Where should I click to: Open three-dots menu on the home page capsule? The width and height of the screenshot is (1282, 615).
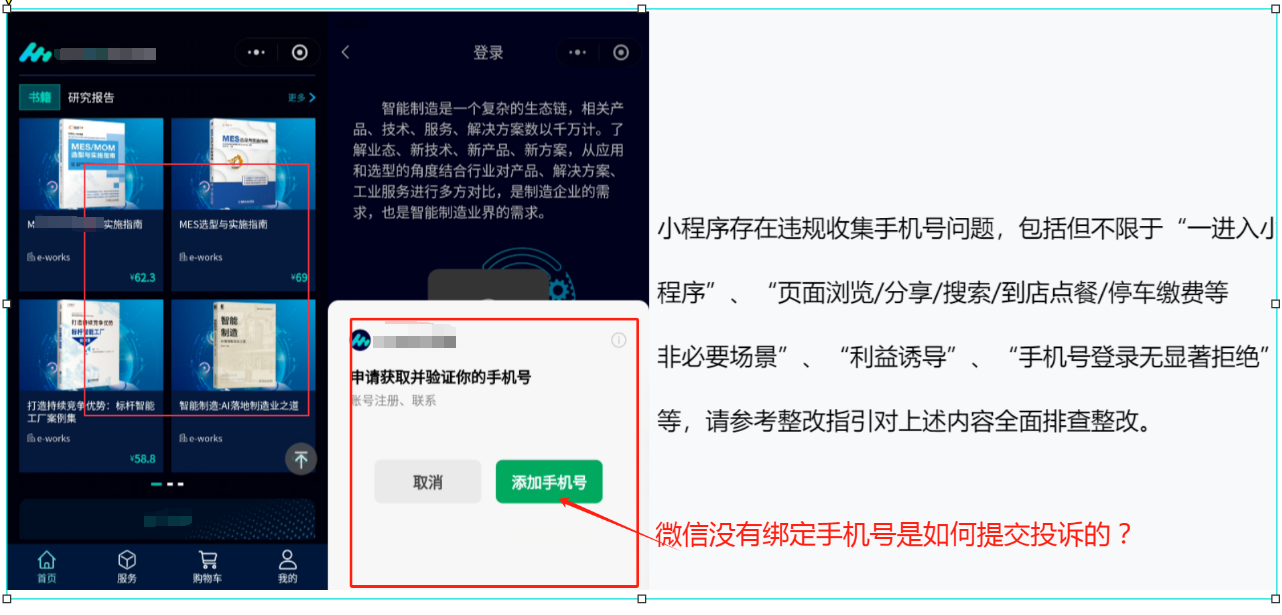pos(257,52)
